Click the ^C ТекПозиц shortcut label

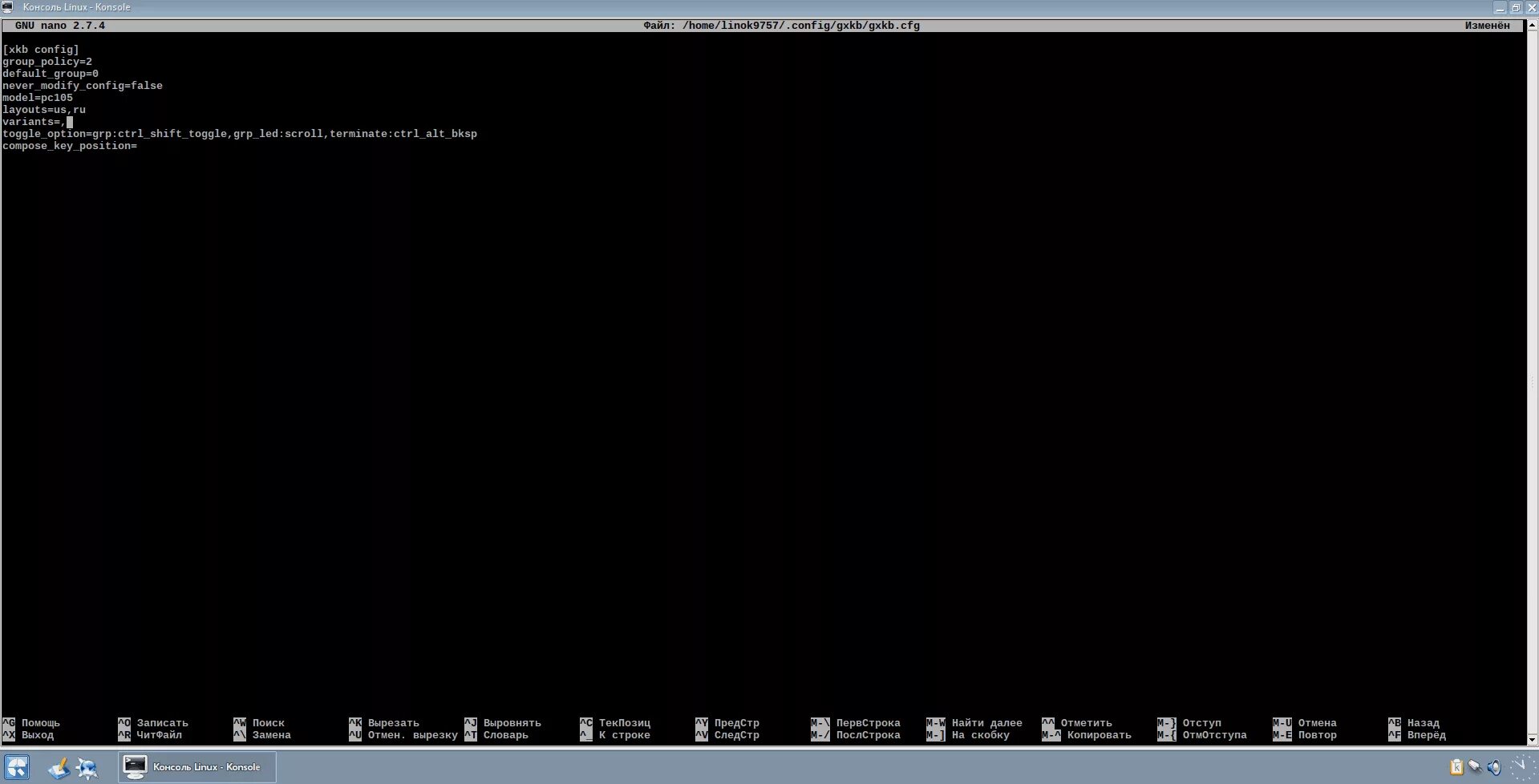[615, 723]
